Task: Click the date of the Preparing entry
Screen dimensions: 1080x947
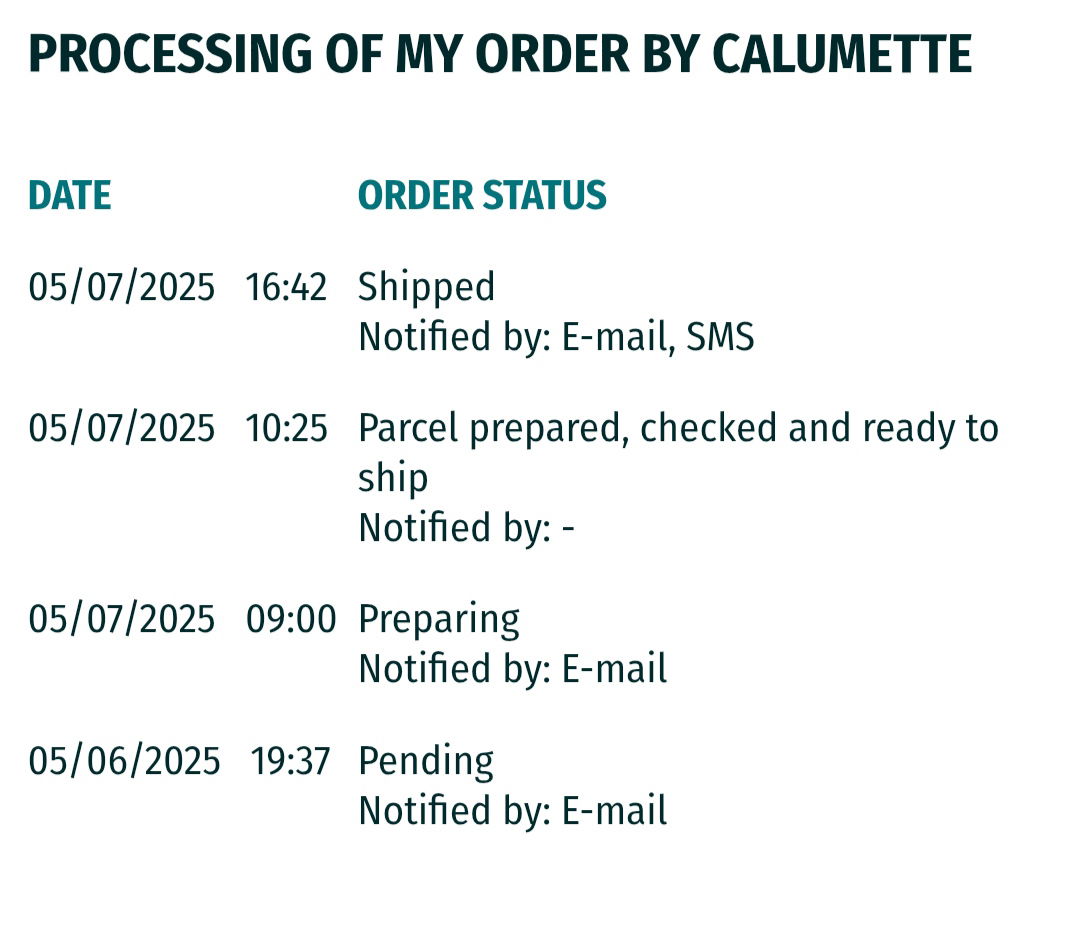Action: coord(121,620)
